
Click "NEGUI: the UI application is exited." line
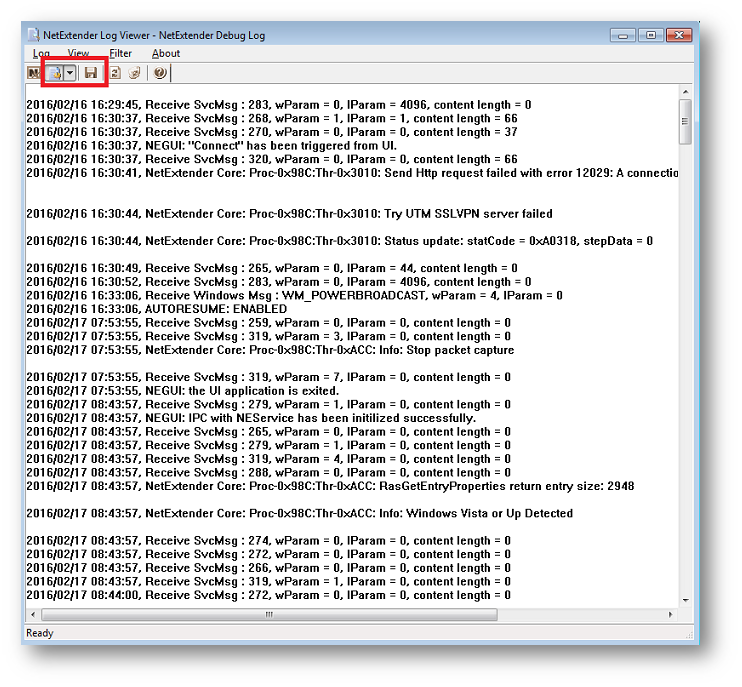(x=183, y=391)
